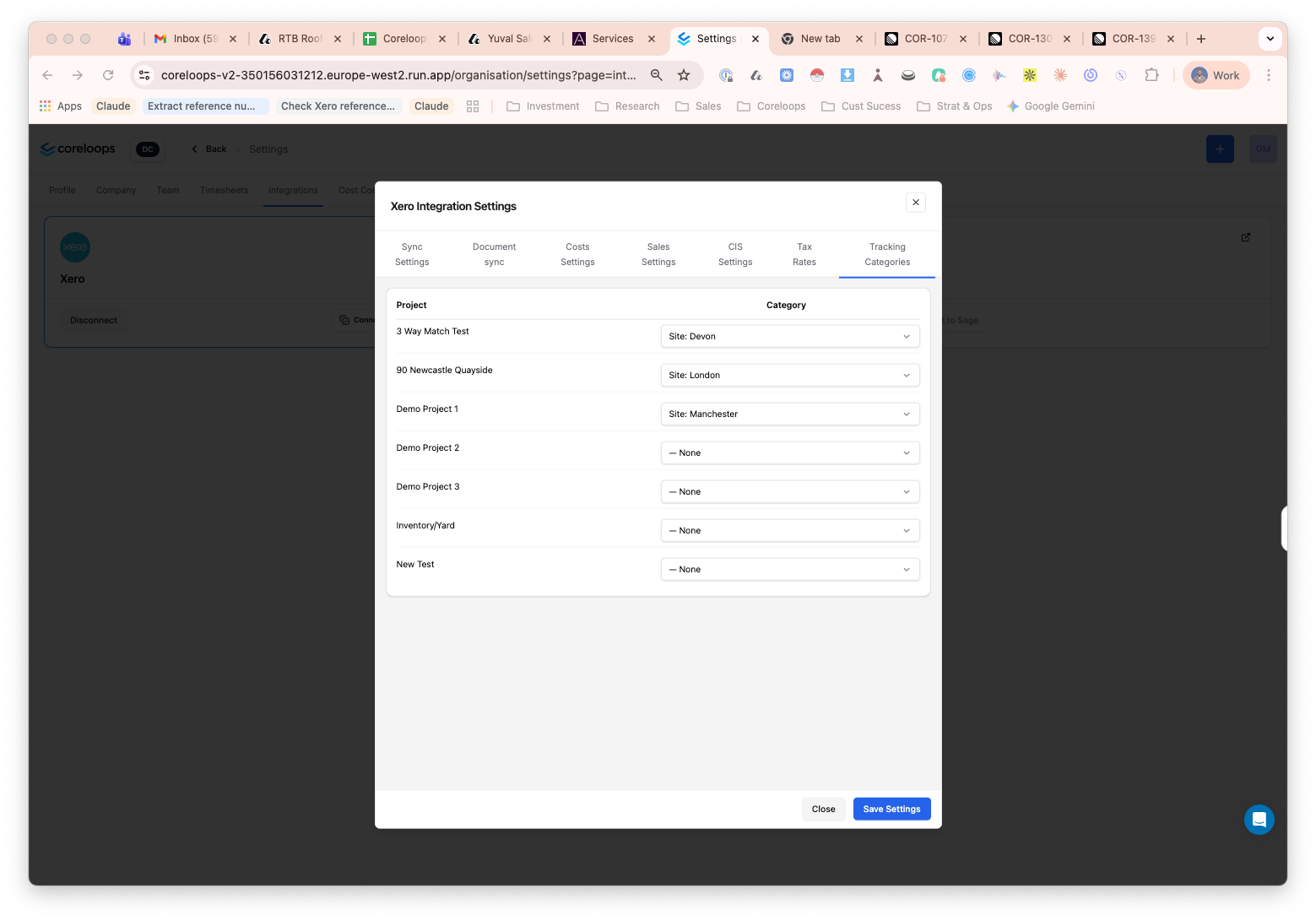1316x921 pixels.
Task: Expand the Cust Sucess bookmarks folder
Action: pyautogui.click(x=861, y=106)
